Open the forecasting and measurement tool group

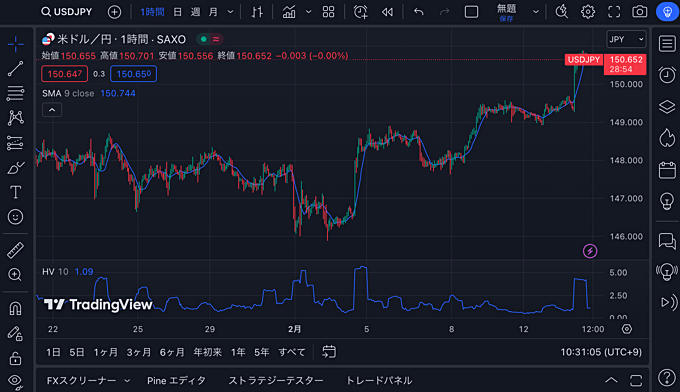(16, 143)
